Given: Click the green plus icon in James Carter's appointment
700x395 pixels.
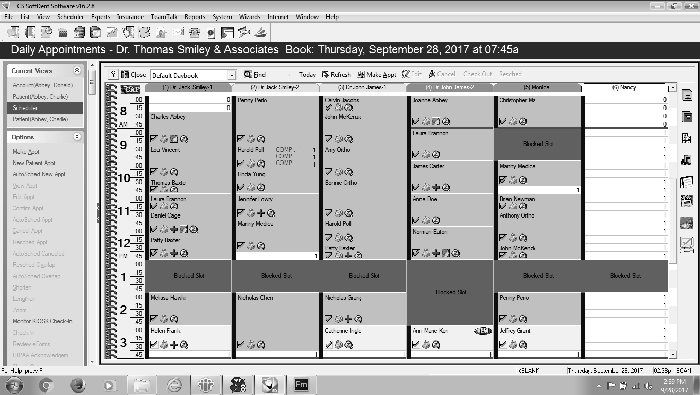Looking at the screenshot, I should [436, 187].
